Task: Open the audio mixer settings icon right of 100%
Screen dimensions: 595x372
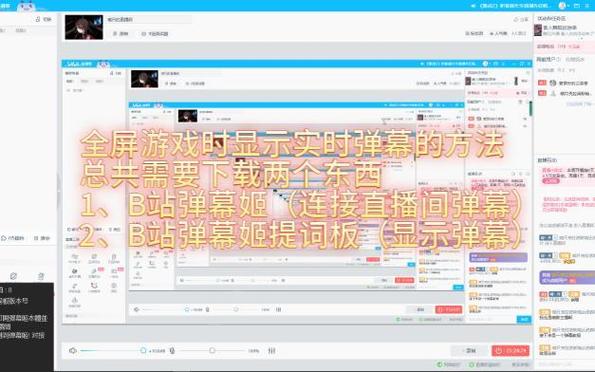Action: click(x=272, y=350)
